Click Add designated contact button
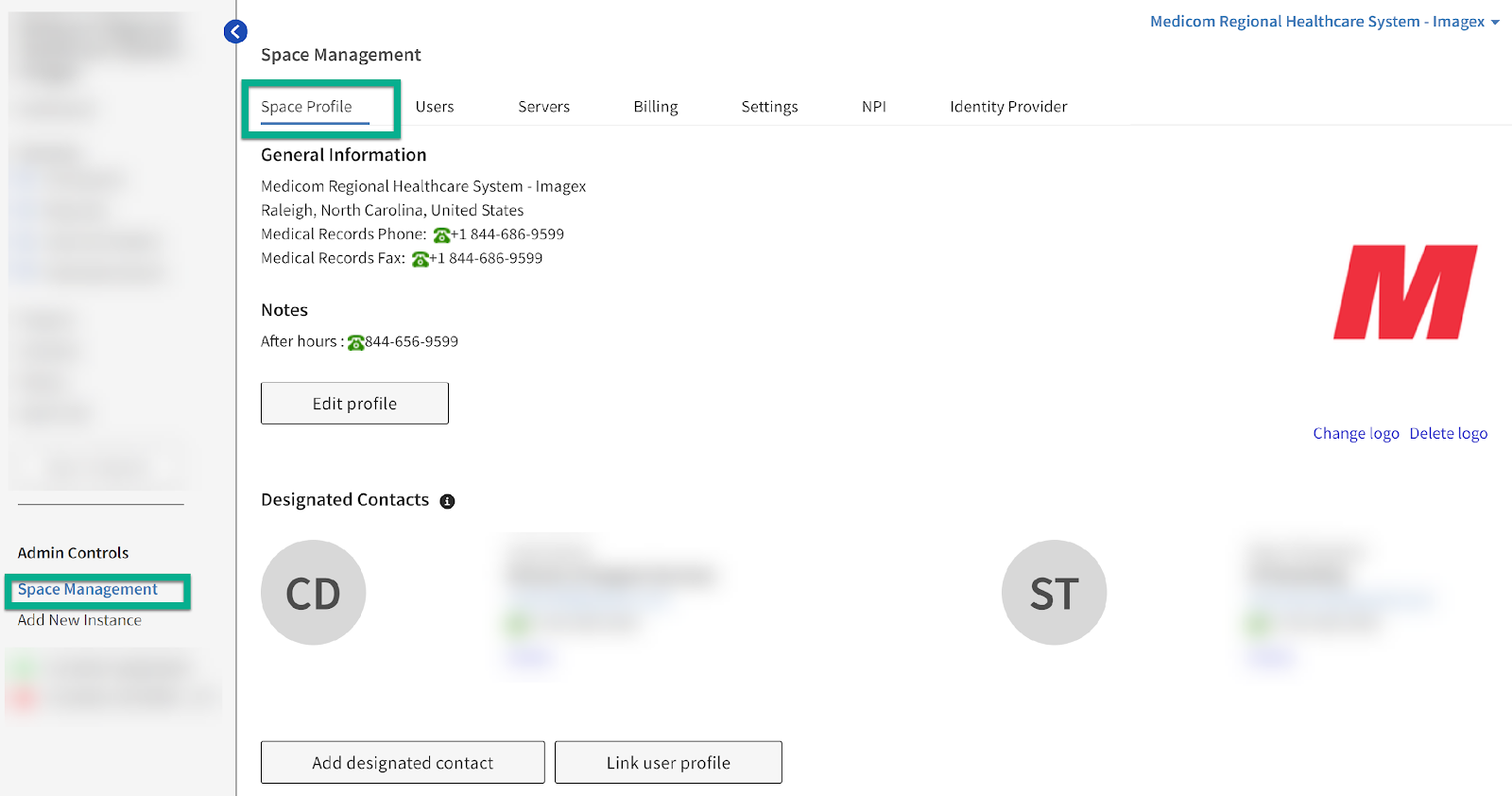 click(x=403, y=763)
